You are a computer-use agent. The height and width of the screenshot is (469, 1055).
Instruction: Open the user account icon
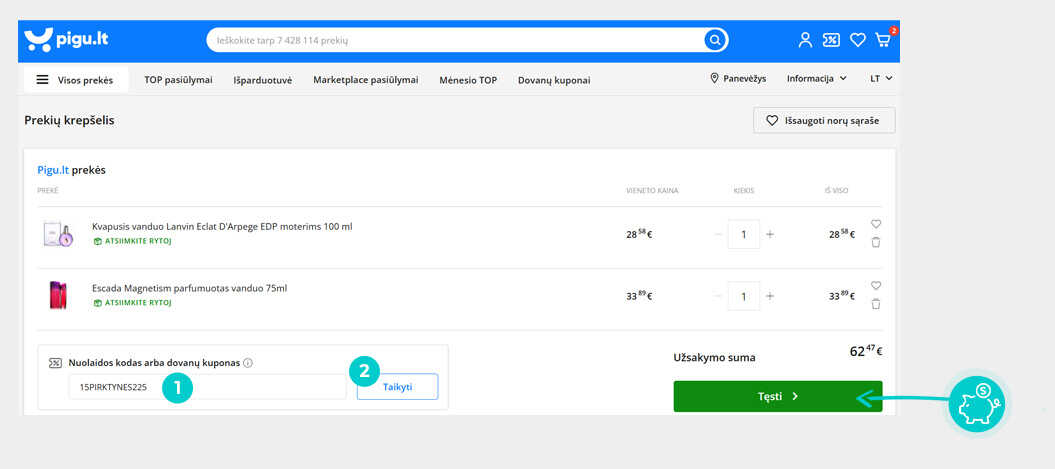(x=805, y=40)
